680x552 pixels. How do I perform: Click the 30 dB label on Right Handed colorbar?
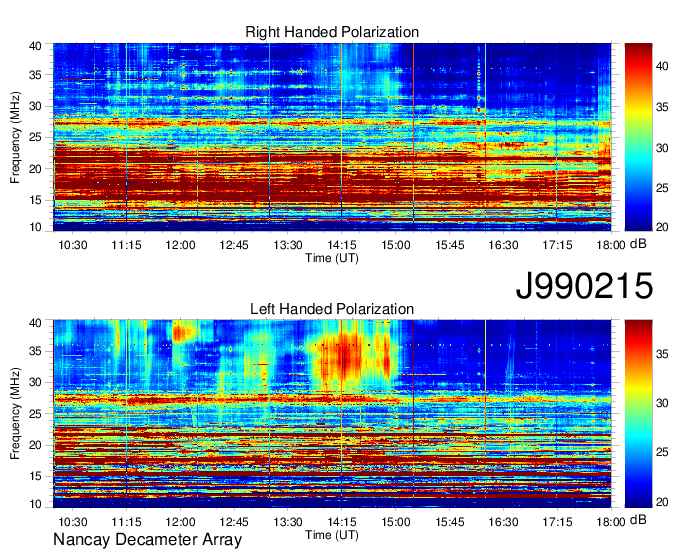coord(662,148)
